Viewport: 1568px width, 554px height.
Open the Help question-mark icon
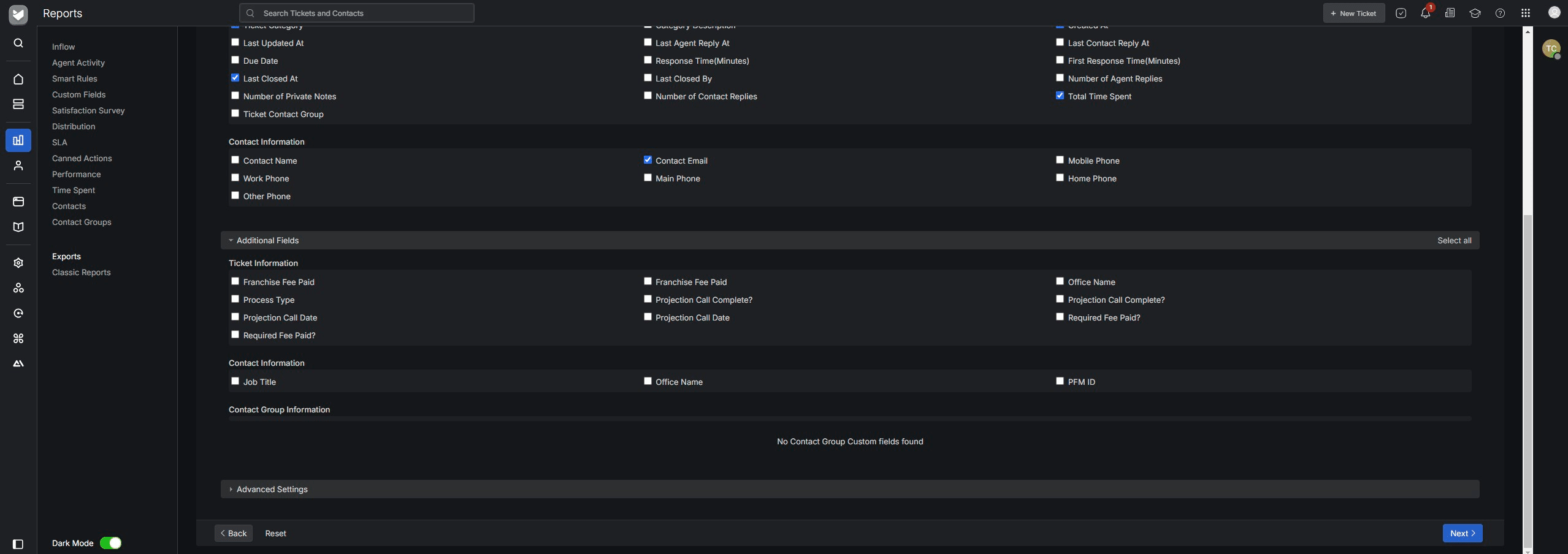coord(1500,12)
